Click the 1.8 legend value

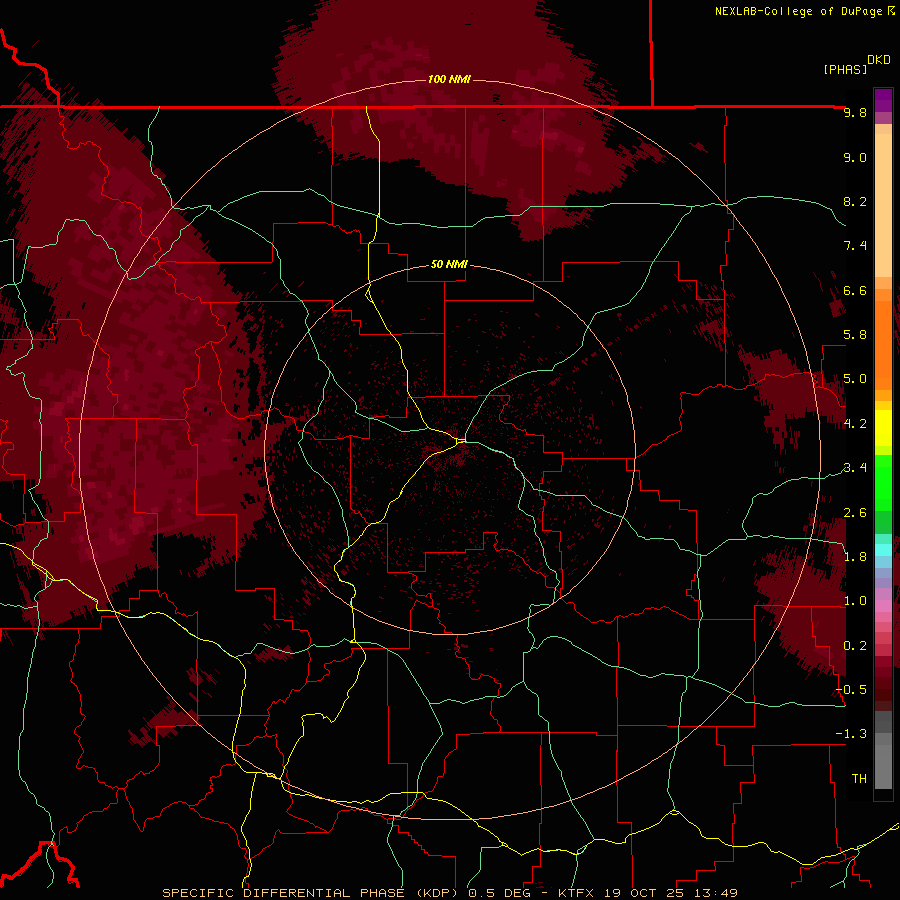(855, 557)
